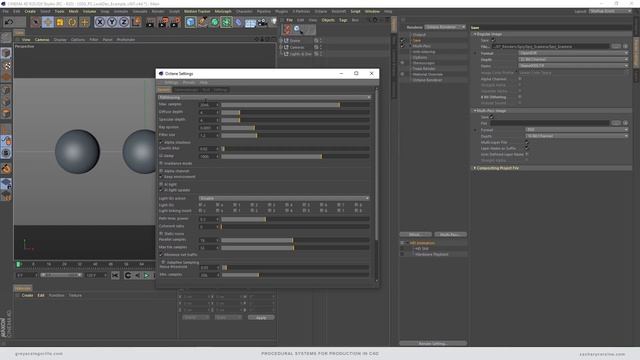Viewport: 640px width, 360px height.
Task: Open the Light IDs action dropdown
Action: [284, 198]
